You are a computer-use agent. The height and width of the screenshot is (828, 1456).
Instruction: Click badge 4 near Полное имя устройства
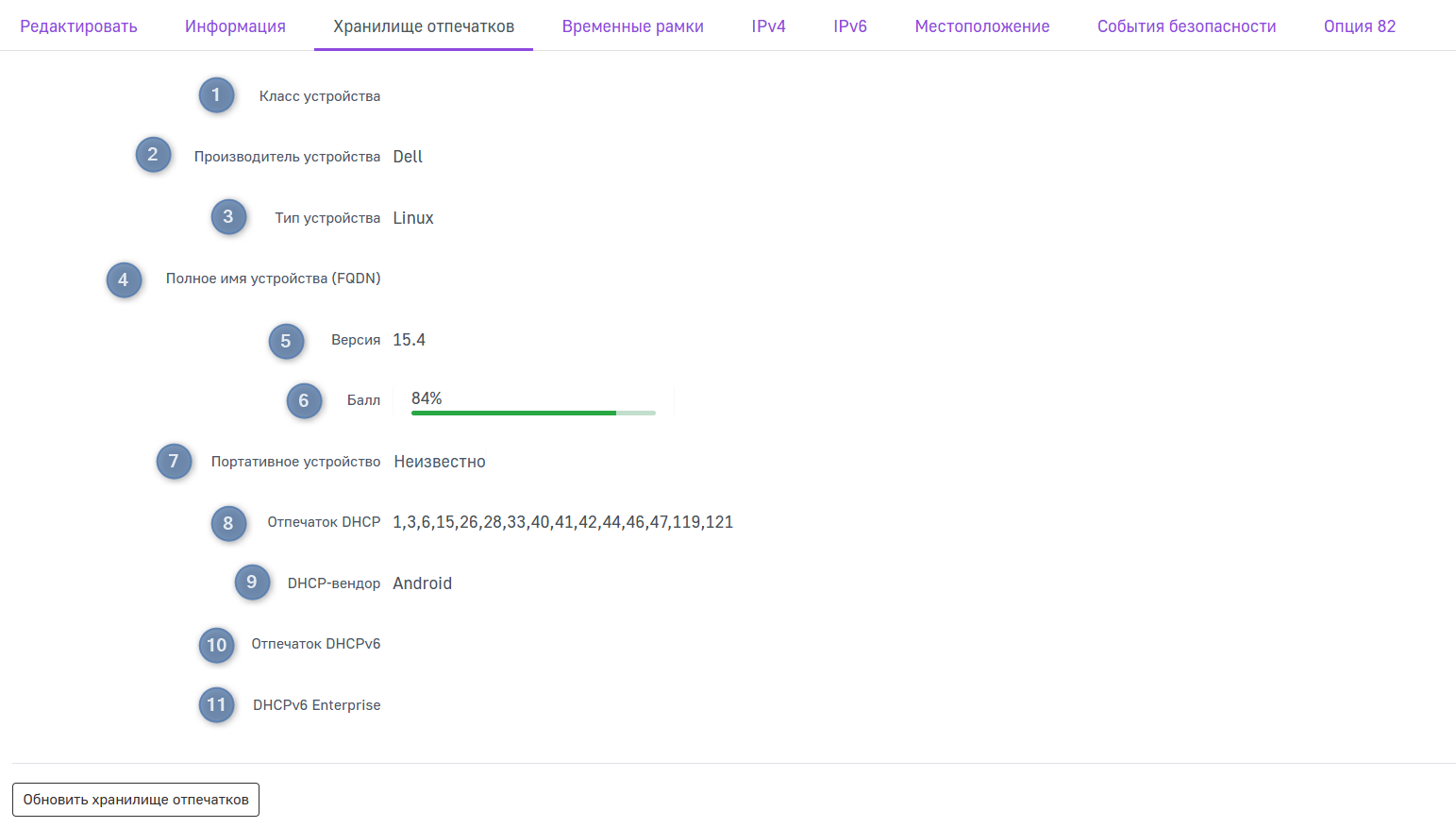tap(124, 279)
